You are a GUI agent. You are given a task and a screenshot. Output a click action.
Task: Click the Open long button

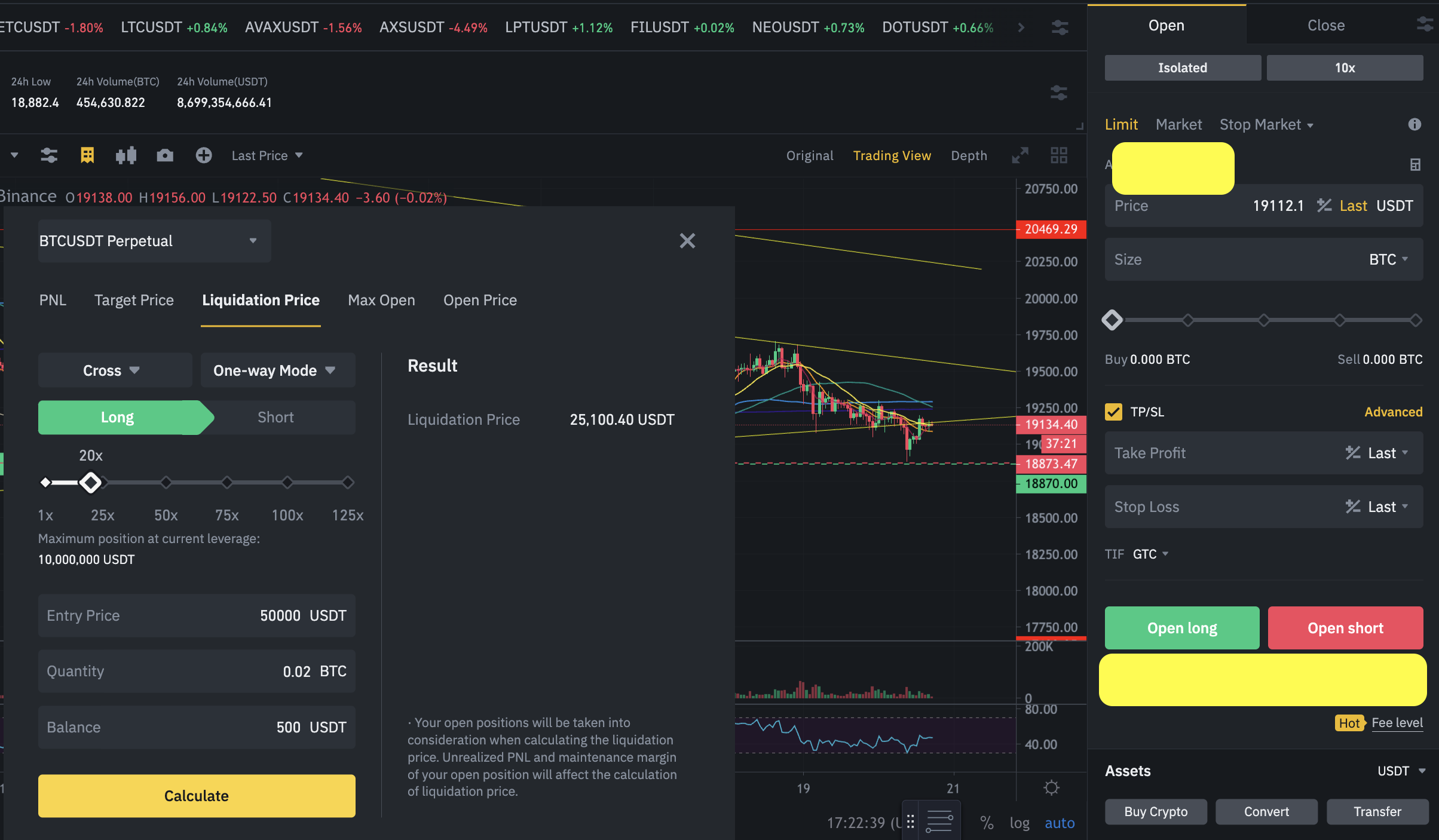pos(1181,628)
